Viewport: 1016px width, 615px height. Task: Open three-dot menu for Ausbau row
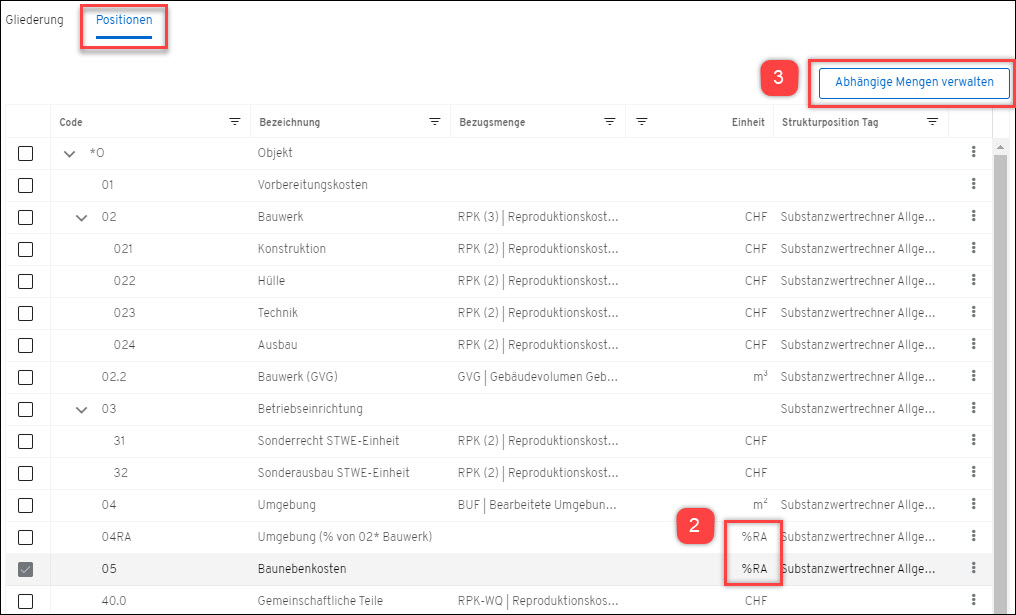click(973, 344)
